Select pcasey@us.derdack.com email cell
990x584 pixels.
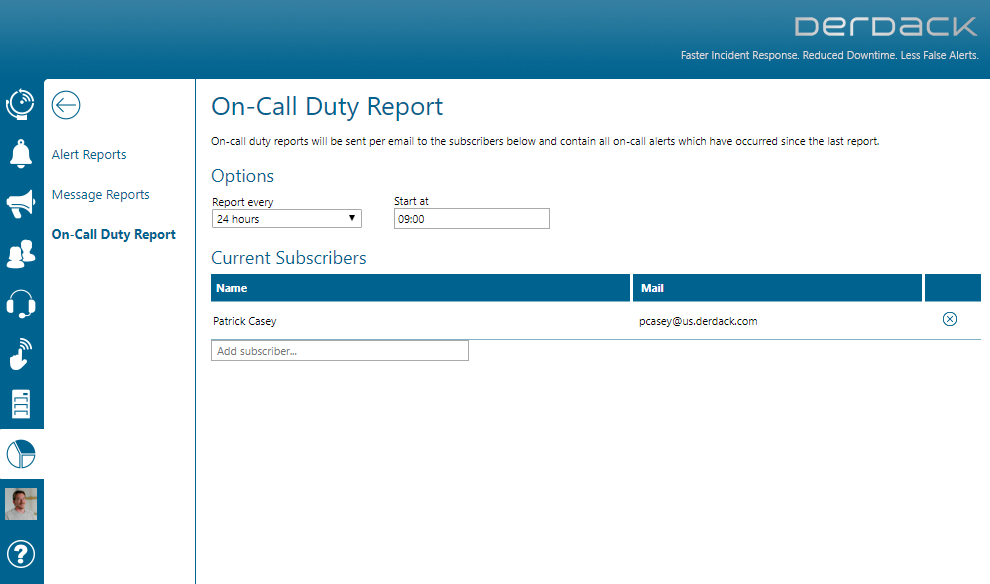click(x=698, y=321)
